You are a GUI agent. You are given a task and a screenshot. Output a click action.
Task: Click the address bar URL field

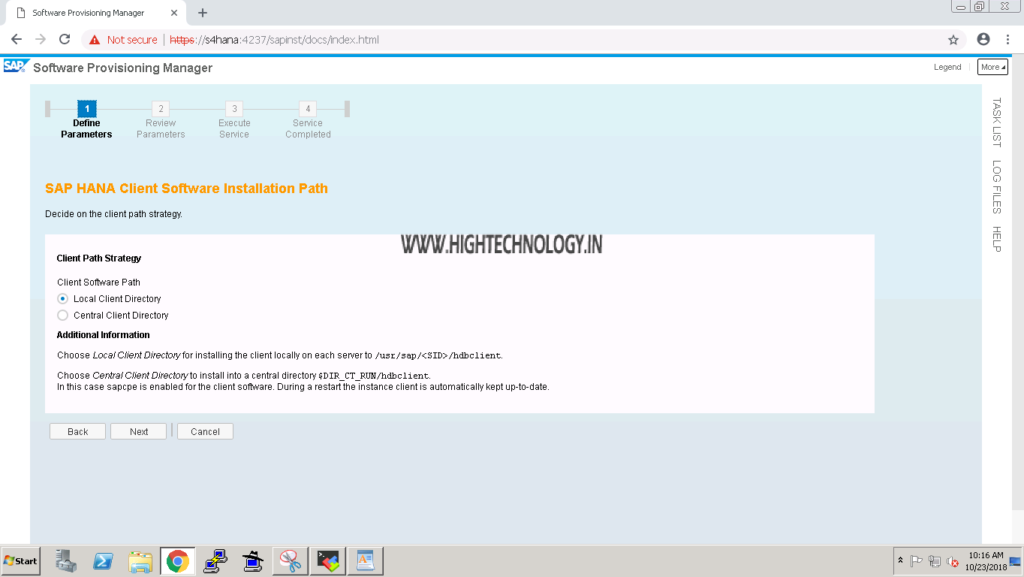pyautogui.click(x=522, y=40)
